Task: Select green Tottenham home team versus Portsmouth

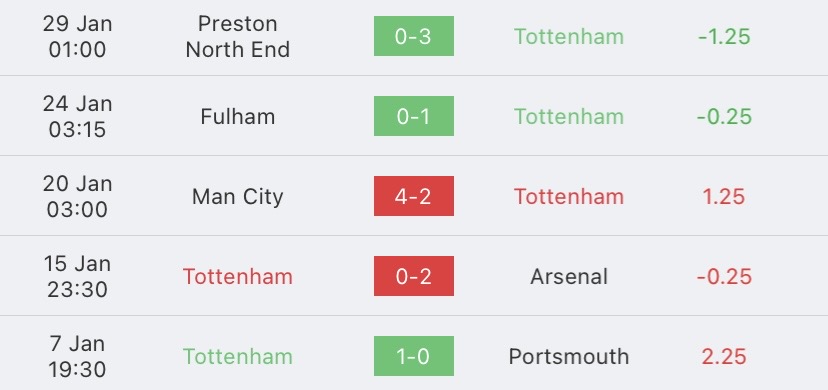Action: click(238, 357)
